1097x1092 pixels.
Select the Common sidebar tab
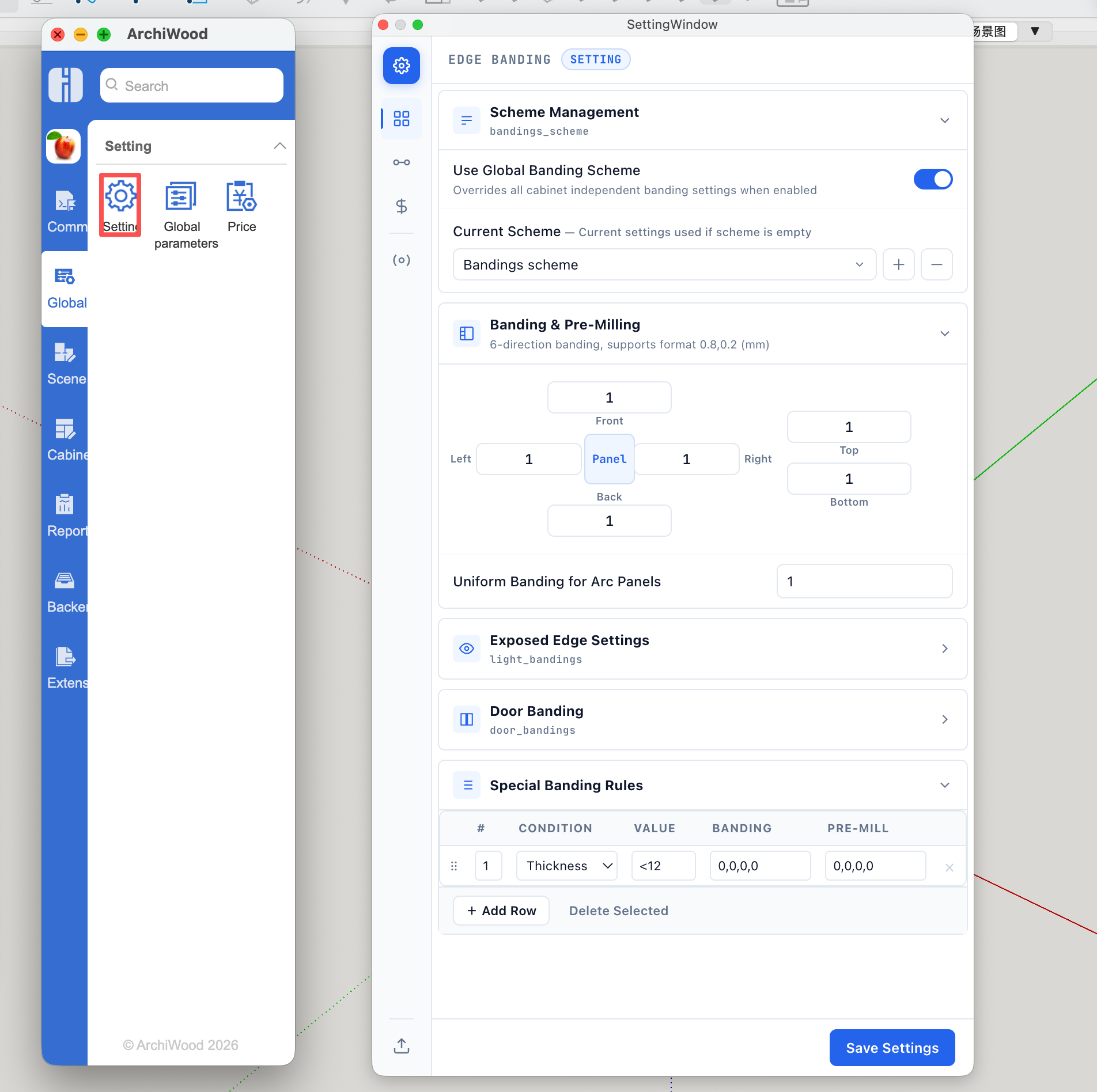66,212
